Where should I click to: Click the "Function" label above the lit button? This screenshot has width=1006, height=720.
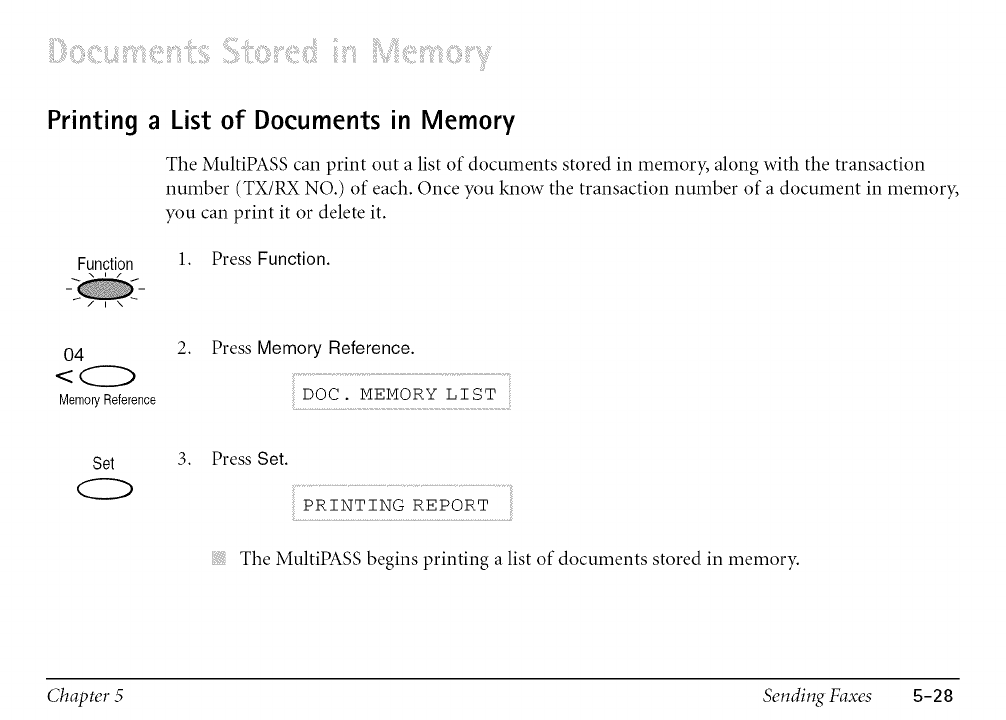(105, 265)
